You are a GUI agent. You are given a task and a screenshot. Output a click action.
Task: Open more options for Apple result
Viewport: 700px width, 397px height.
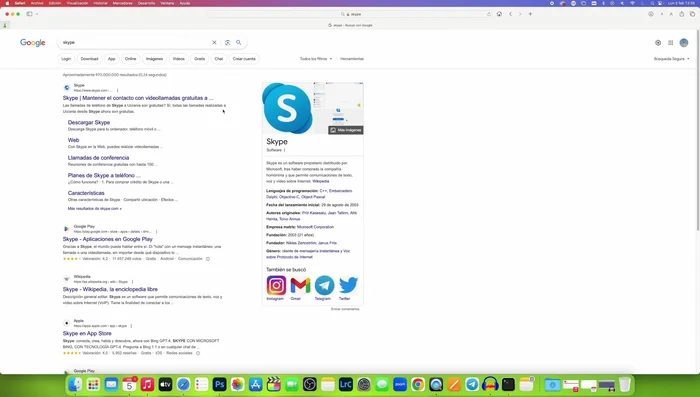tap(131, 326)
